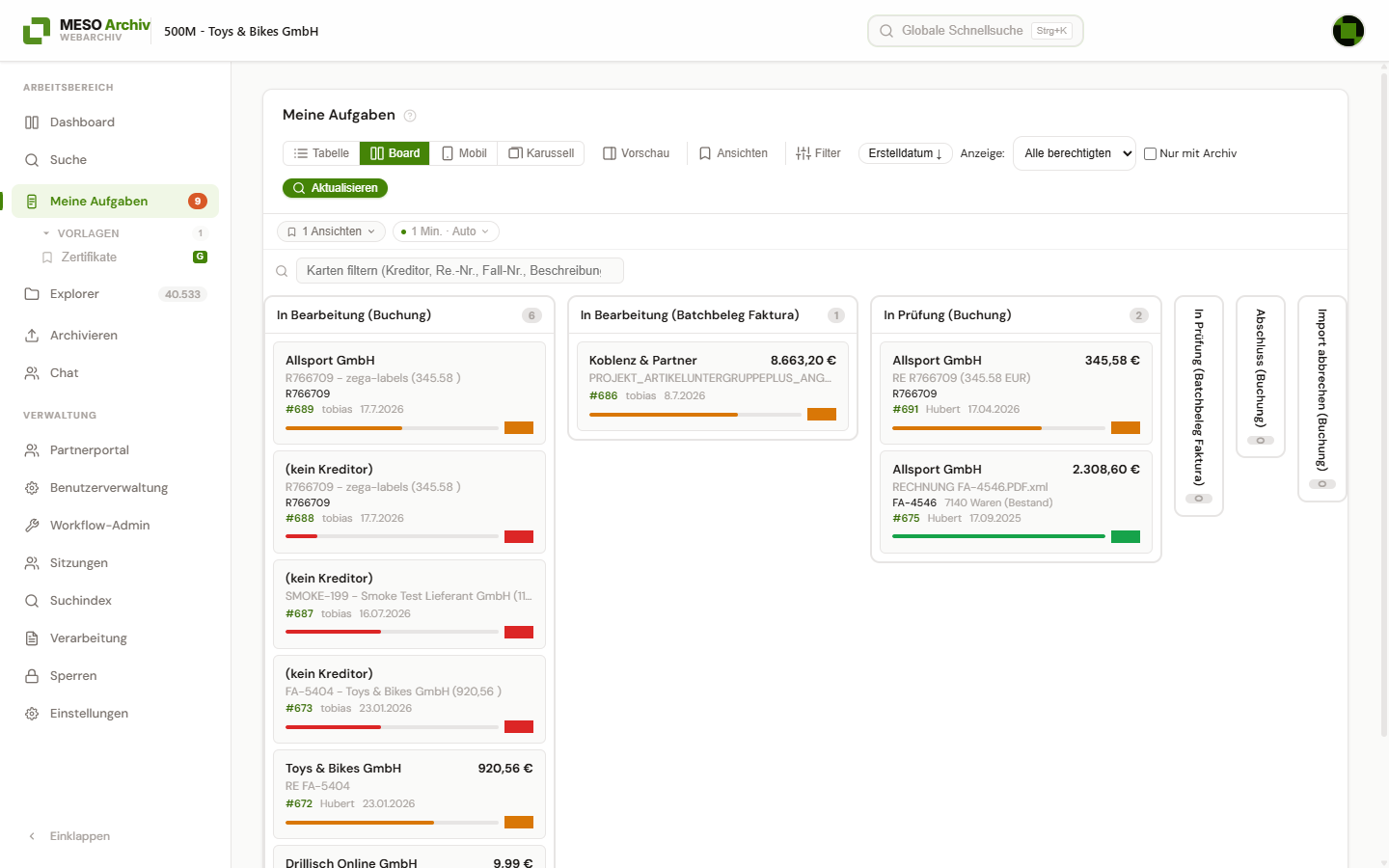
Task: Click orange status swatch on card #689
Action: point(519,427)
